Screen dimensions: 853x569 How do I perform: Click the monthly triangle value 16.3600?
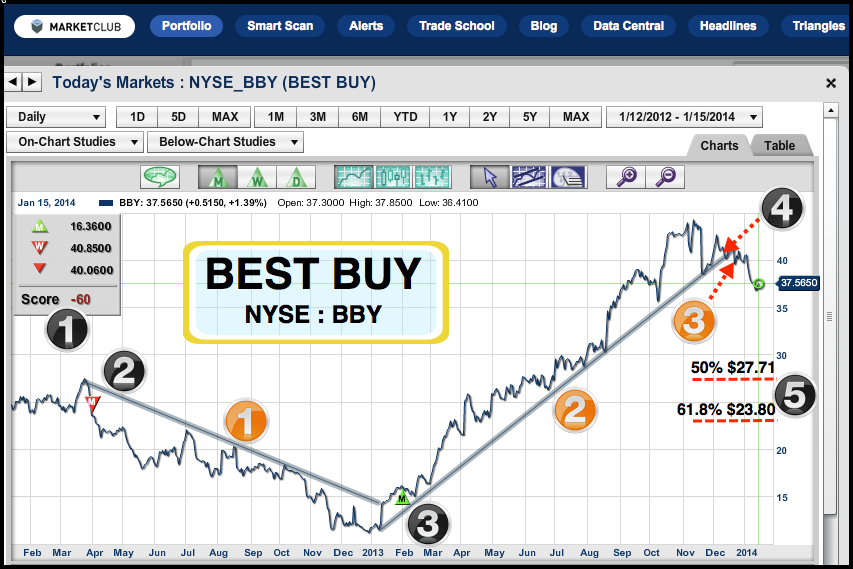click(x=91, y=226)
